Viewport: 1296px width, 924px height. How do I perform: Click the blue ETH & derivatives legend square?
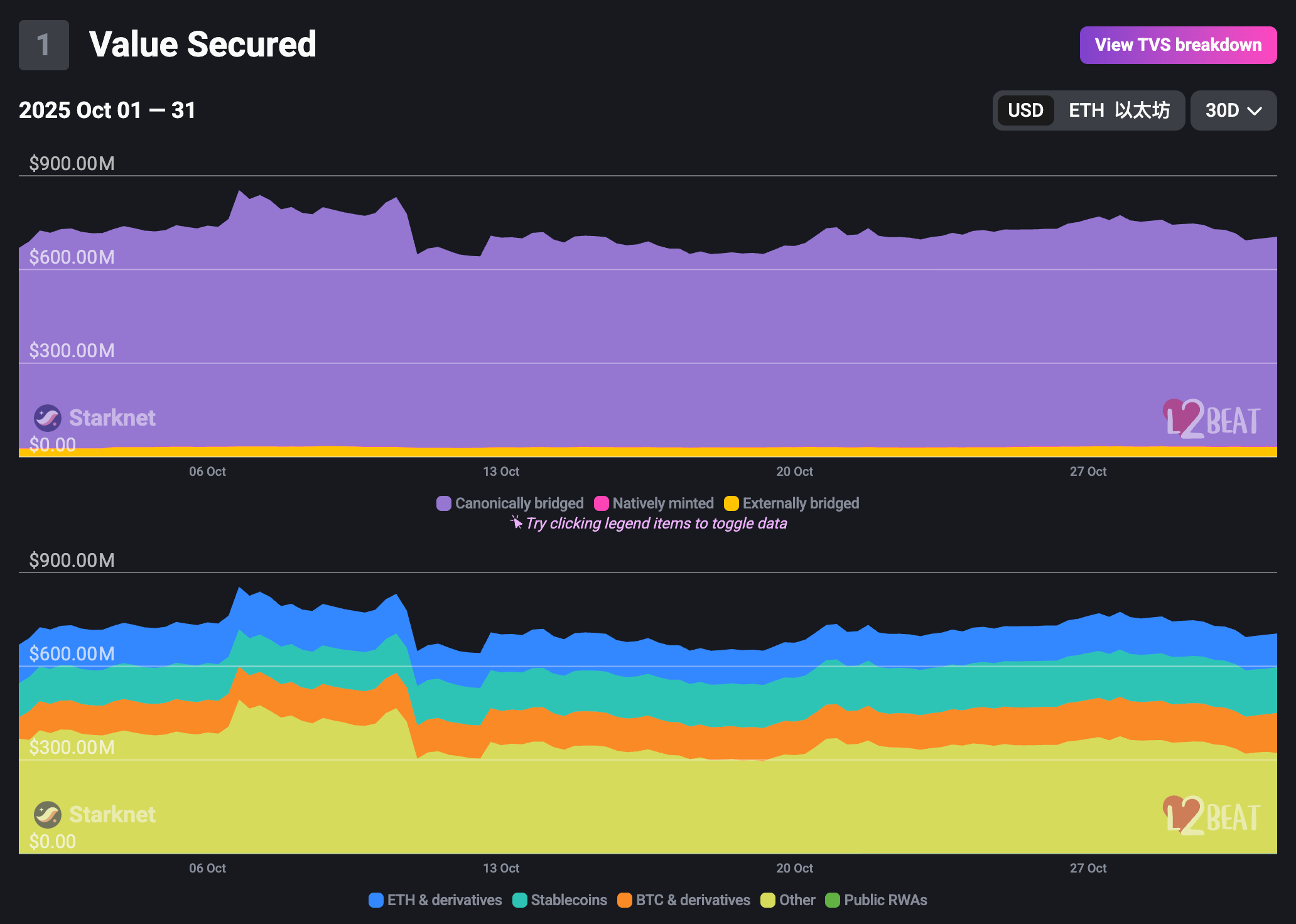(376, 900)
